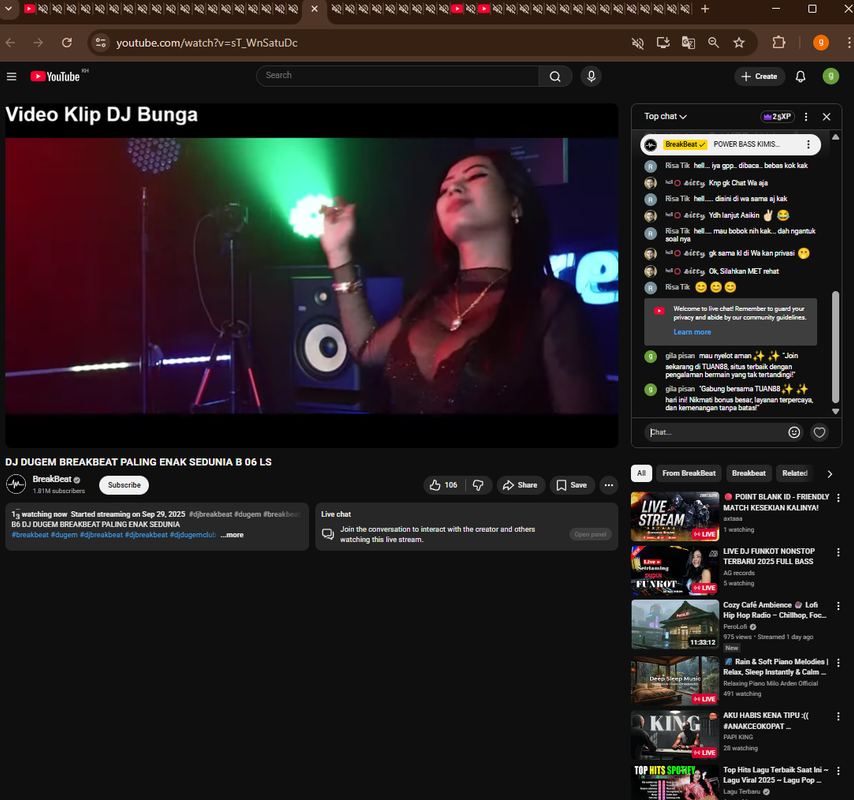The image size is (854, 800).
Task: Select the Related filter chip
Action: (795, 473)
